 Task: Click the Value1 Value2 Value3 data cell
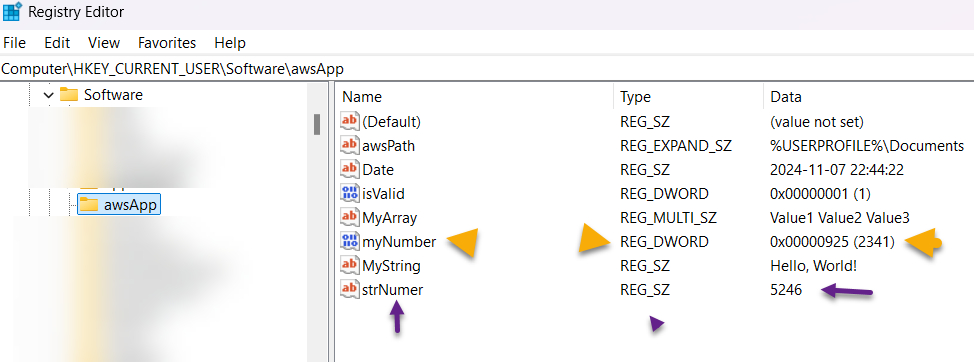840,218
